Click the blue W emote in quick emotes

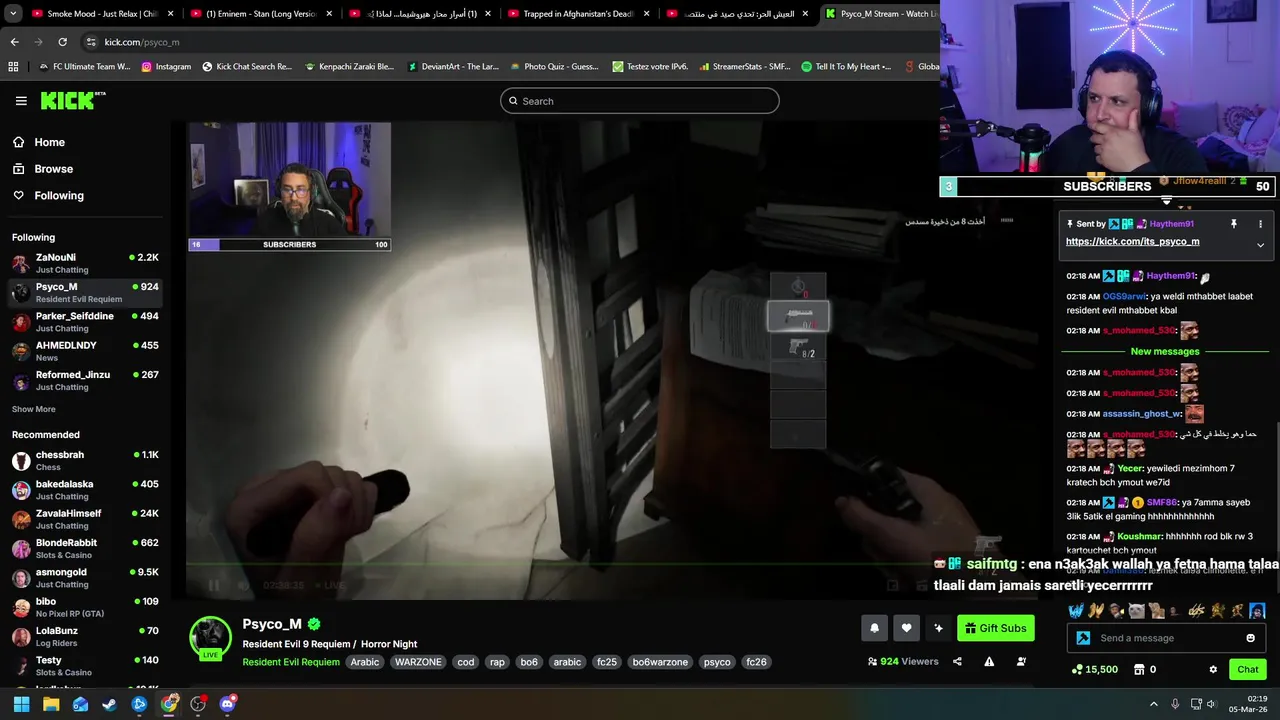(x=1076, y=611)
